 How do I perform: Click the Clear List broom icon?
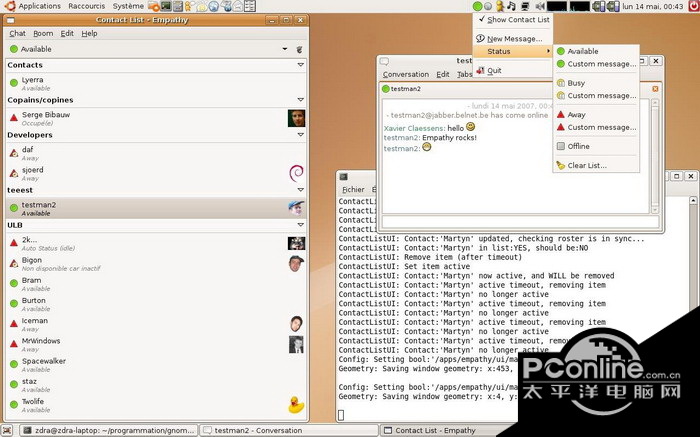pyautogui.click(x=561, y=166)
